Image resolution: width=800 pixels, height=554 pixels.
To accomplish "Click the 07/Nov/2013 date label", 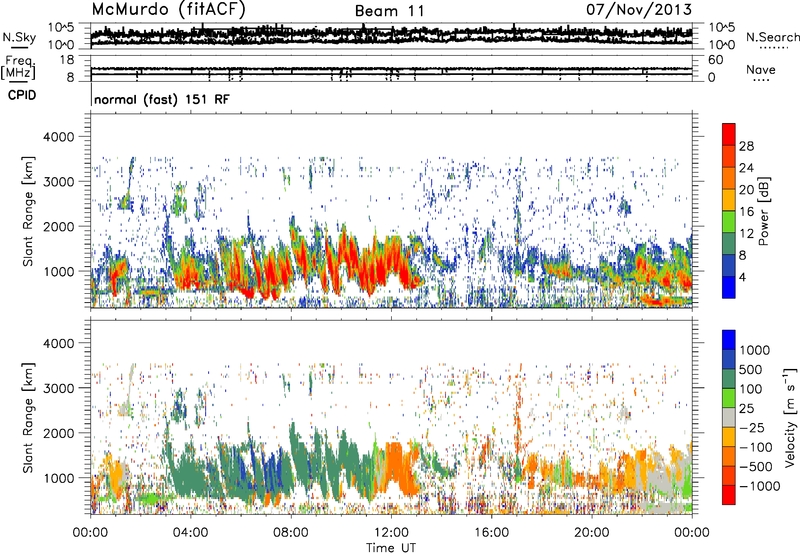I will pos(639,9).
